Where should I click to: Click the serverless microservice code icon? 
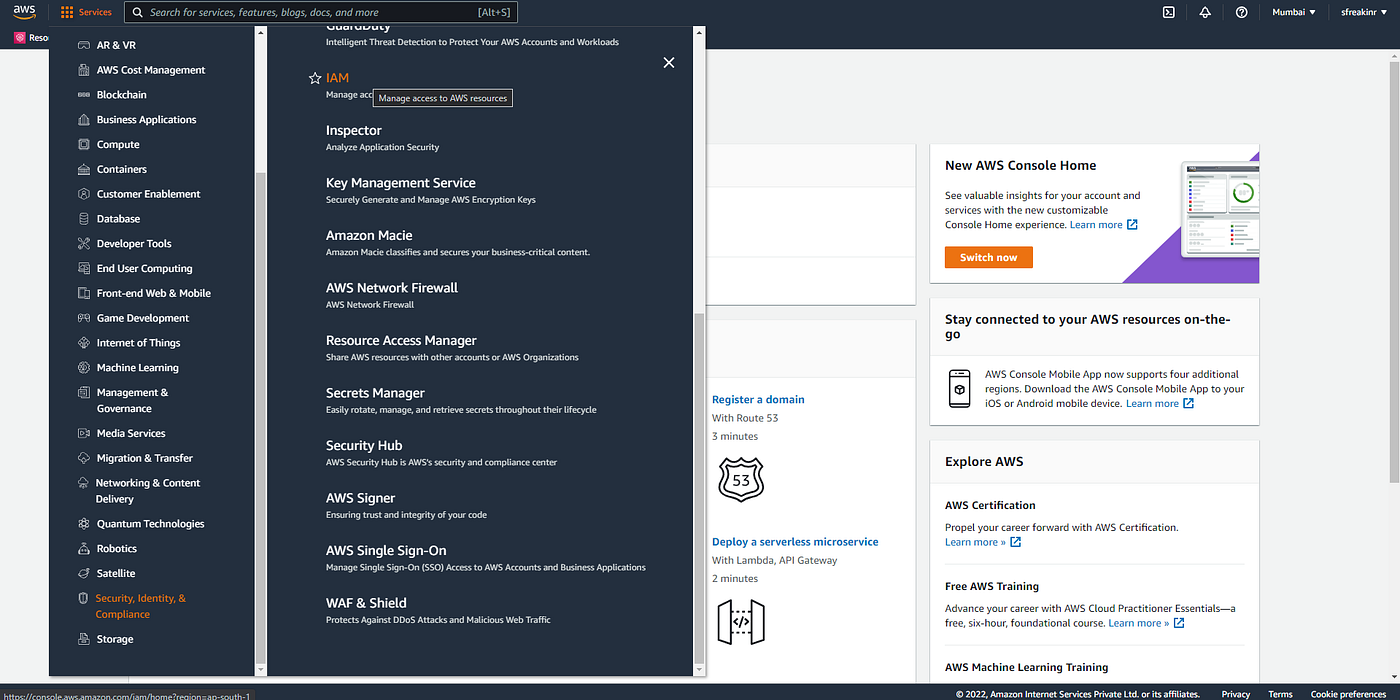tap(741, 622)
